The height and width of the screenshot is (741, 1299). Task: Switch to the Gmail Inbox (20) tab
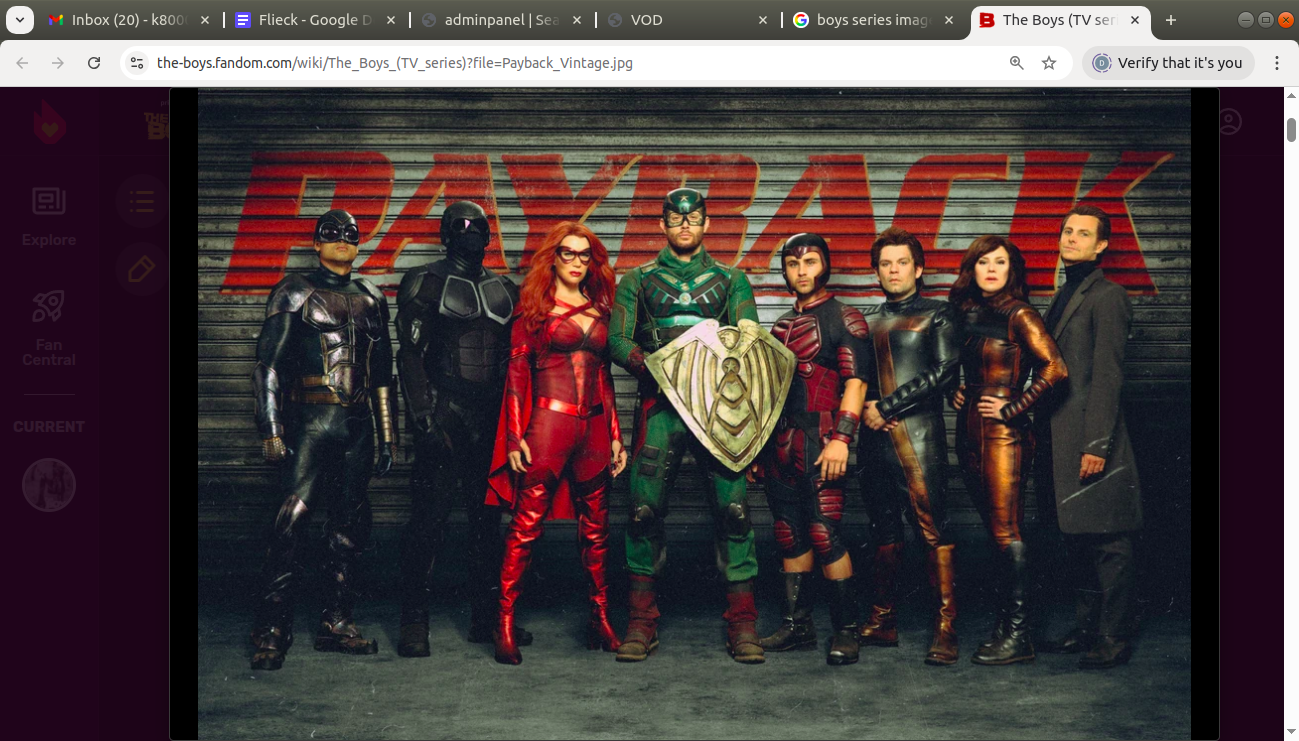(127, 20)
